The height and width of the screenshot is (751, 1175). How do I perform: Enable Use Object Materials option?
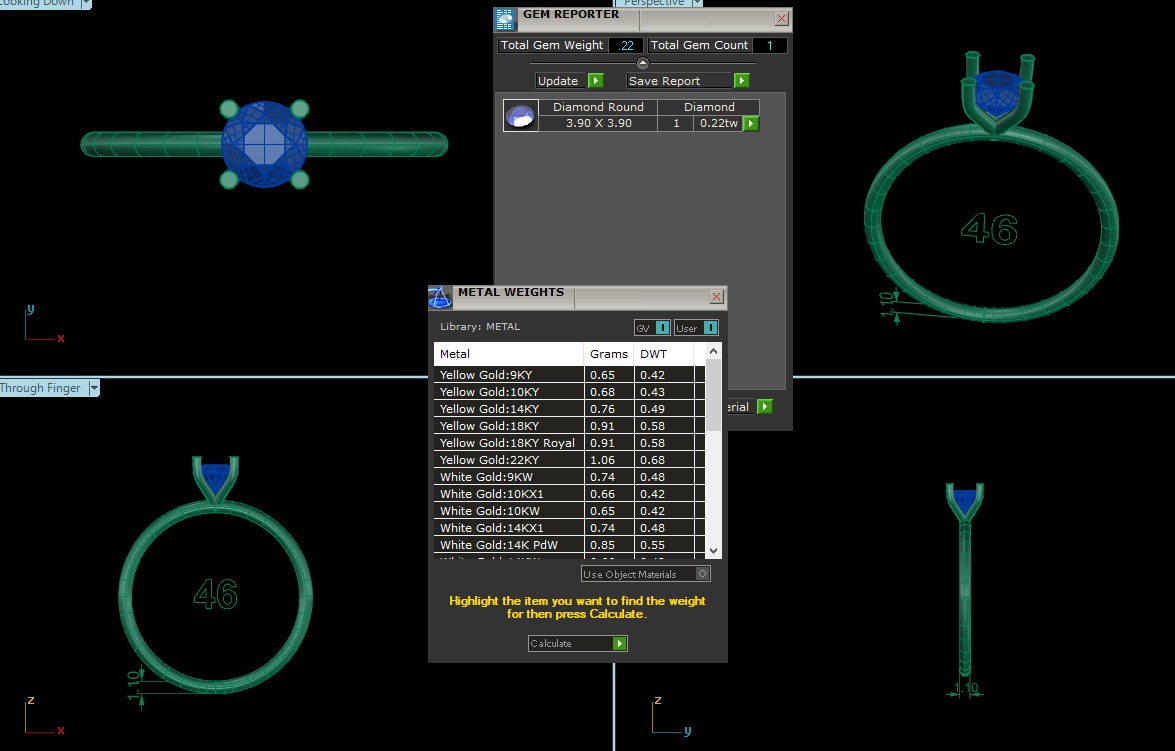[x=703, y=574]
